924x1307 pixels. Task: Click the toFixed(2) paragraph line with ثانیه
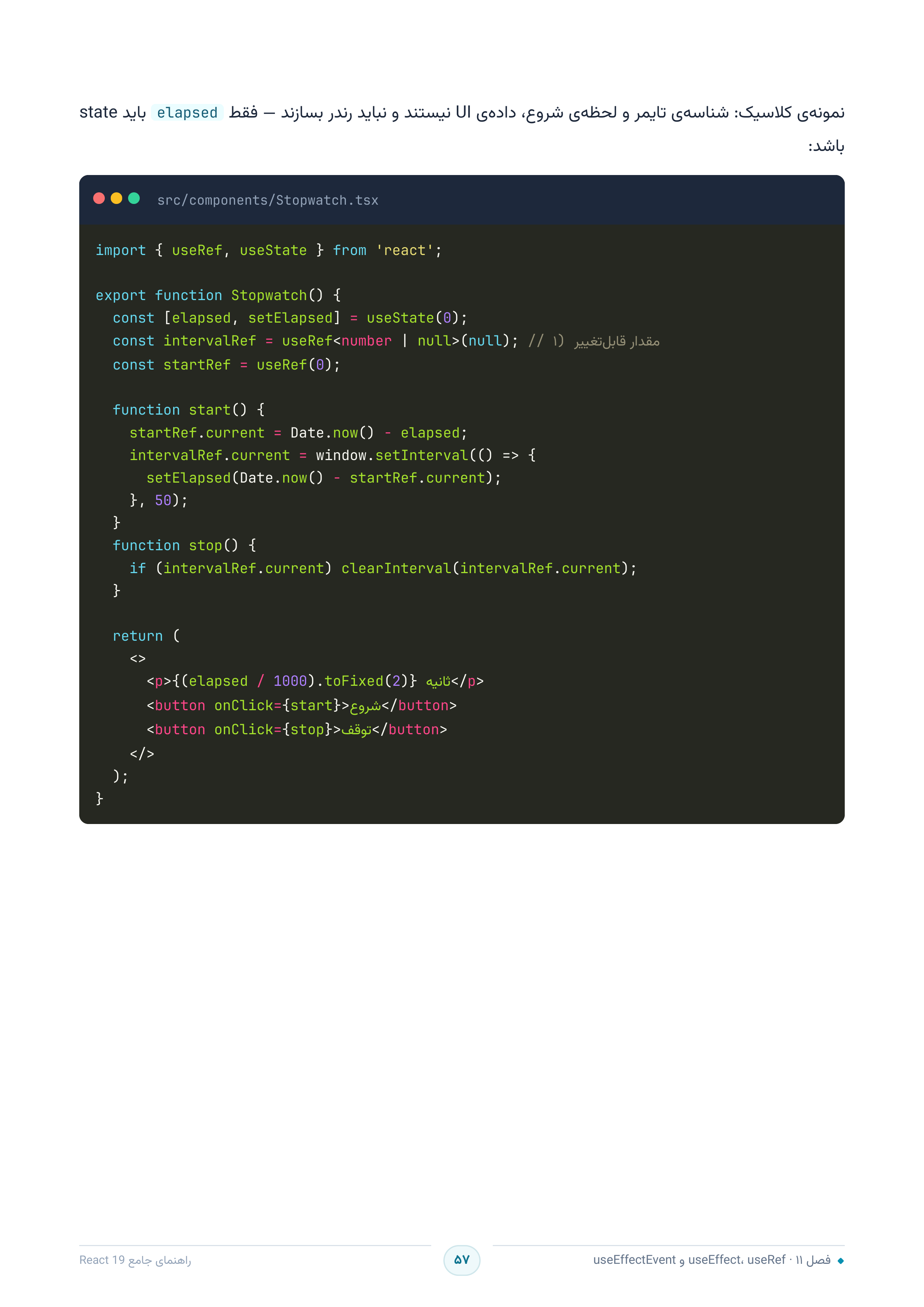(x=315, y=681)
